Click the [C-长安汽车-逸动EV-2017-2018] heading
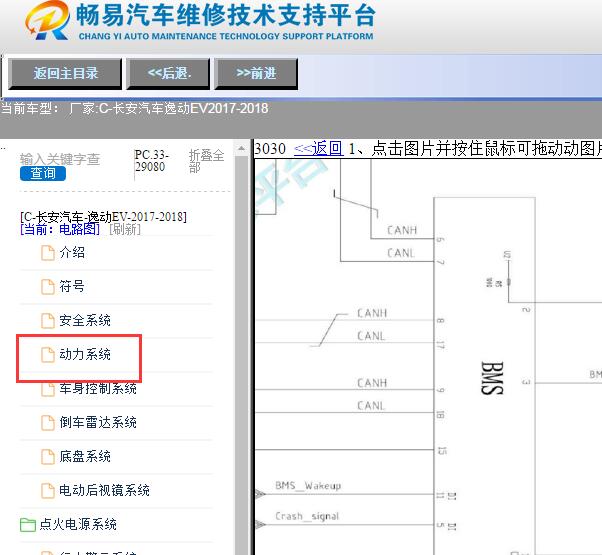The image size is (602, 555). point(103,217)
